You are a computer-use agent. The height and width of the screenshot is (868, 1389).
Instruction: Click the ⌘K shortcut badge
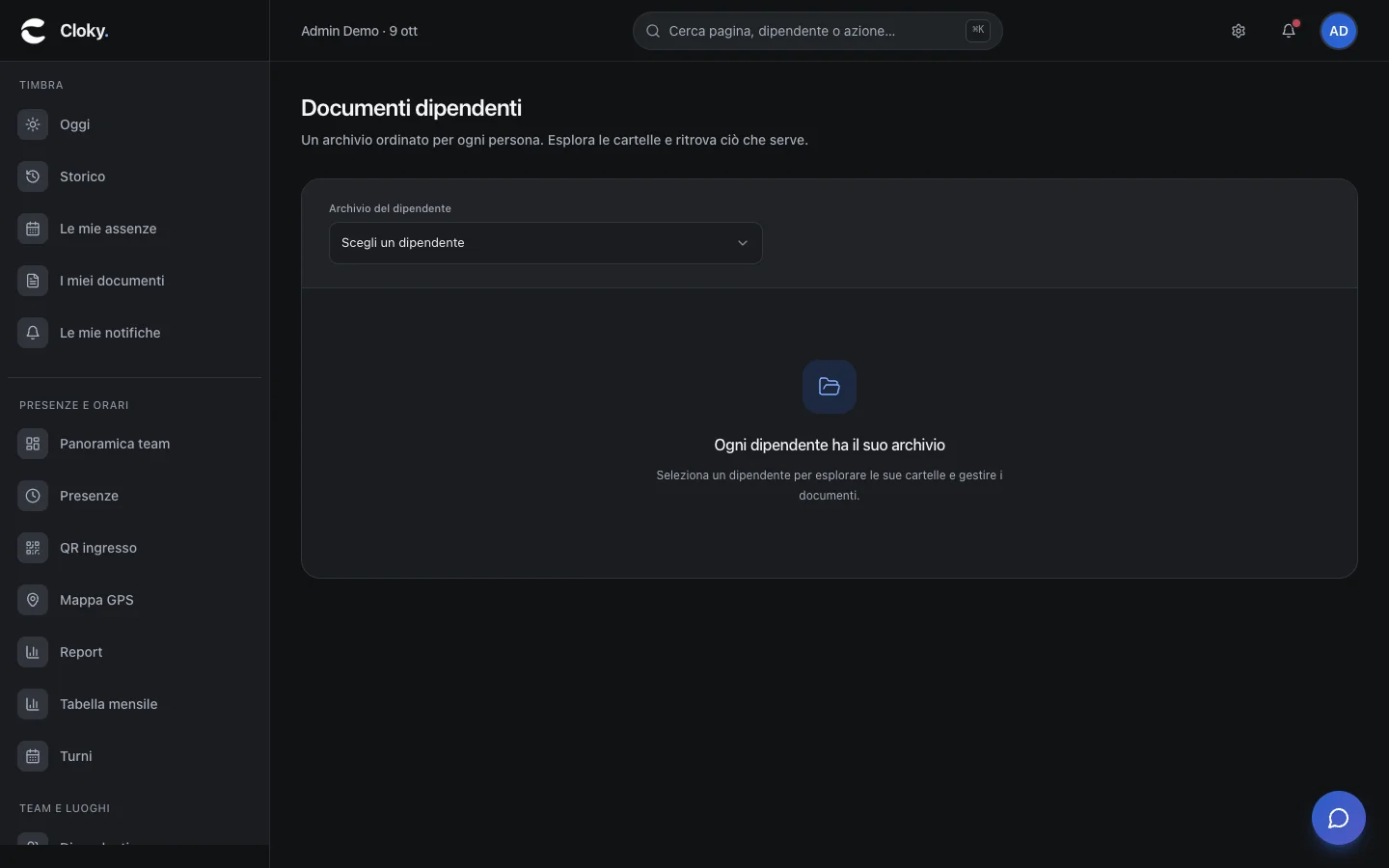[x=978, y=31]
